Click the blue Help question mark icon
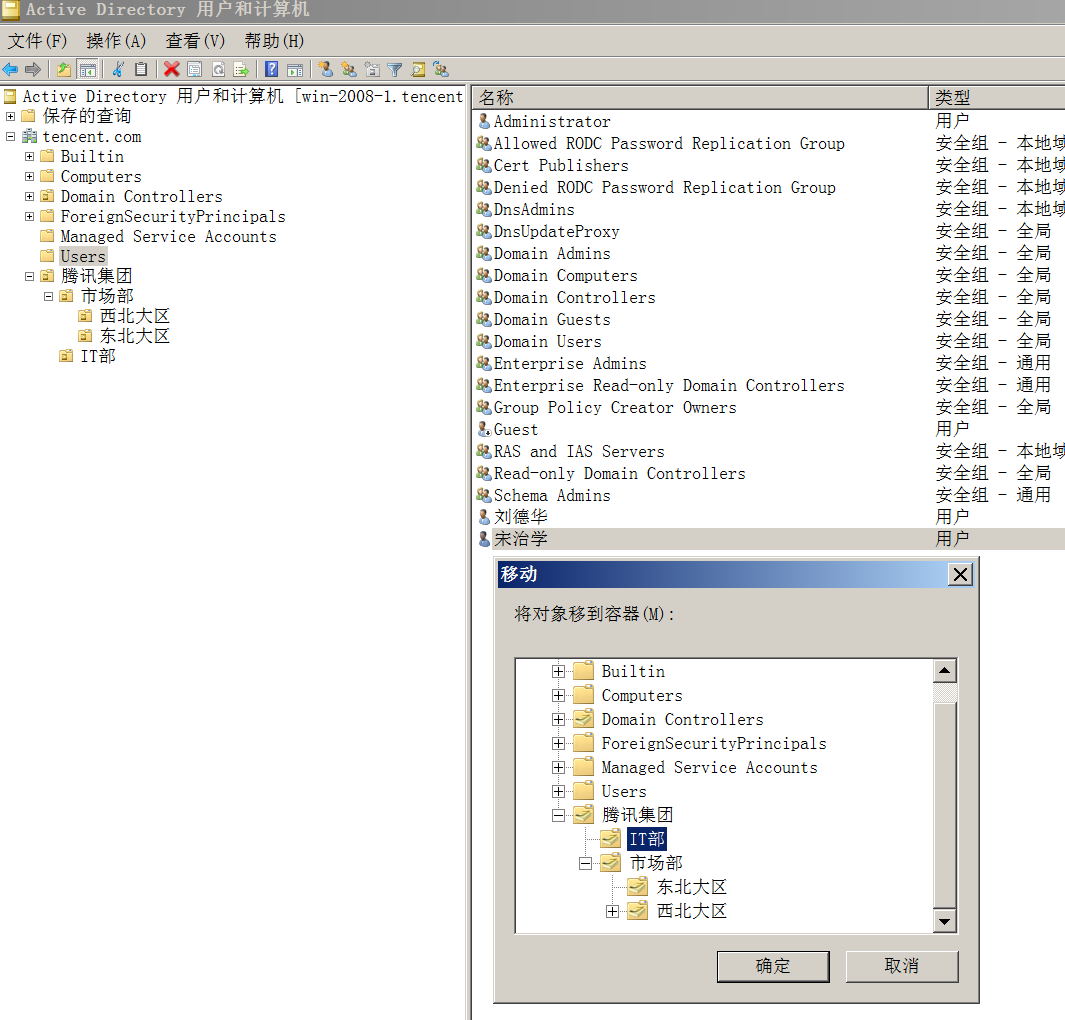Screen dimensions: 1065x1020 click(272, 69)
